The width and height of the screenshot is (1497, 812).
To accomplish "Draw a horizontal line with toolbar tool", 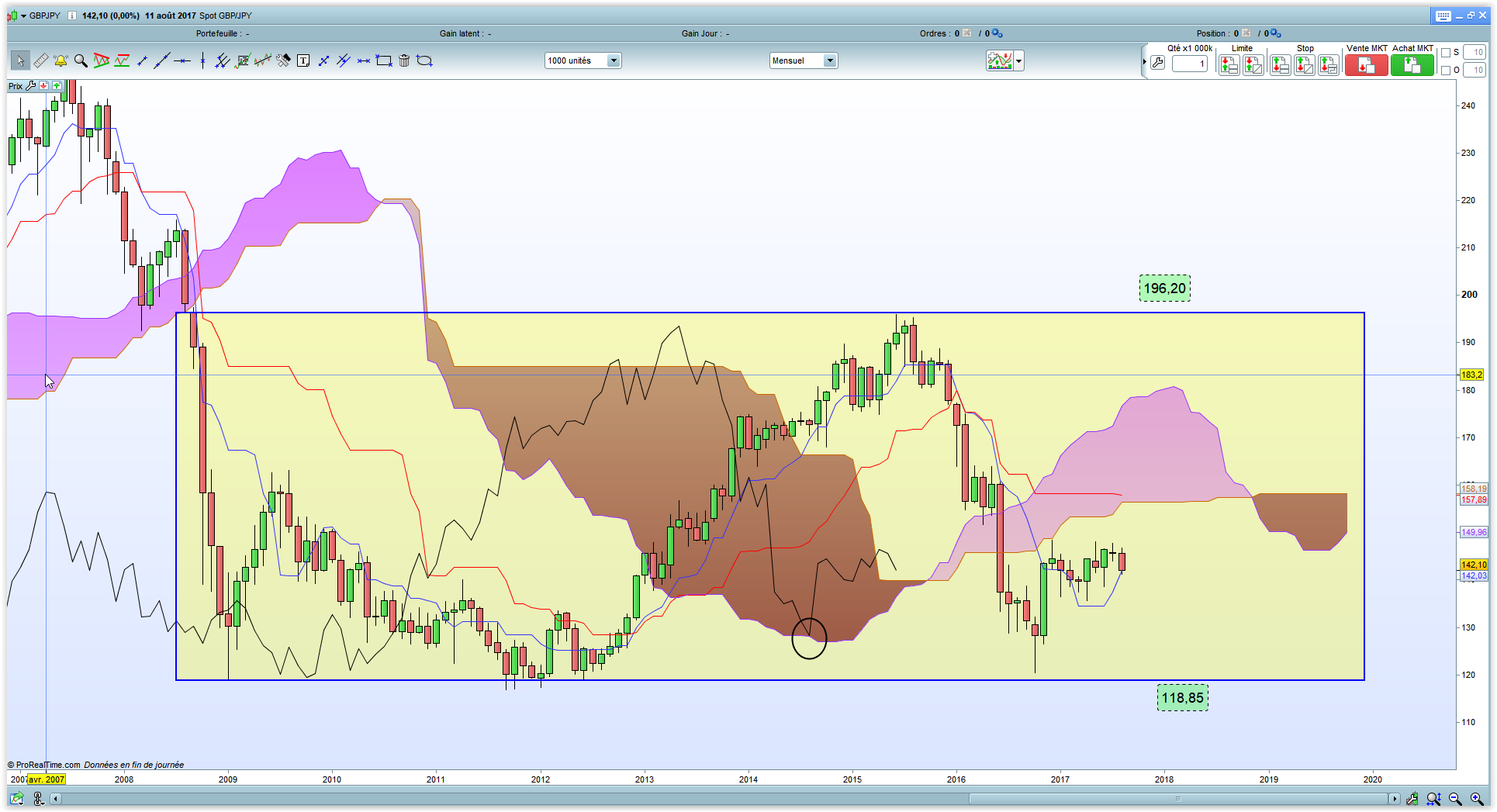I will point(182,60).
